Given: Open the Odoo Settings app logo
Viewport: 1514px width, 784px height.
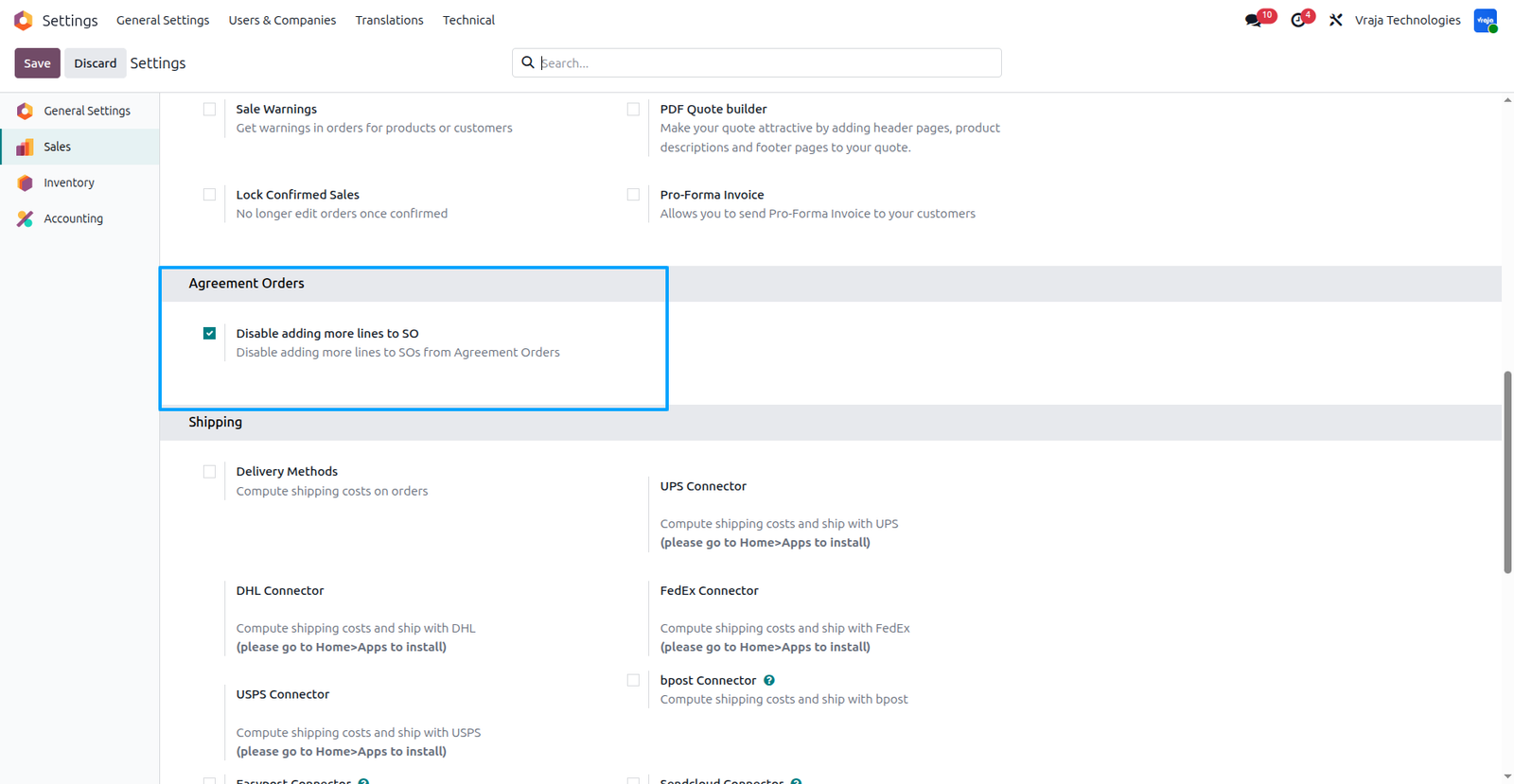Looking at the screenshot, I should click(24, 20).
